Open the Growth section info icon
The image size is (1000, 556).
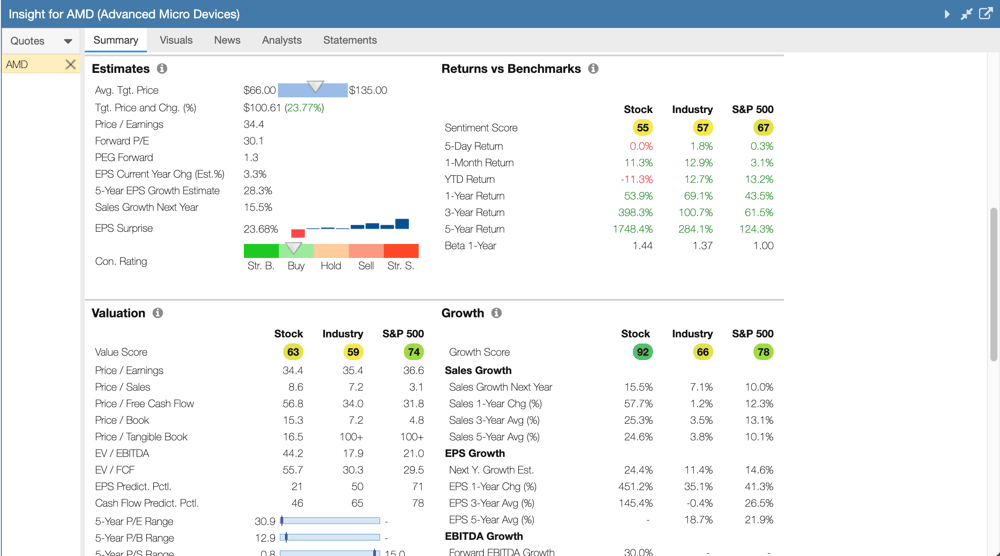click(496, 313)
